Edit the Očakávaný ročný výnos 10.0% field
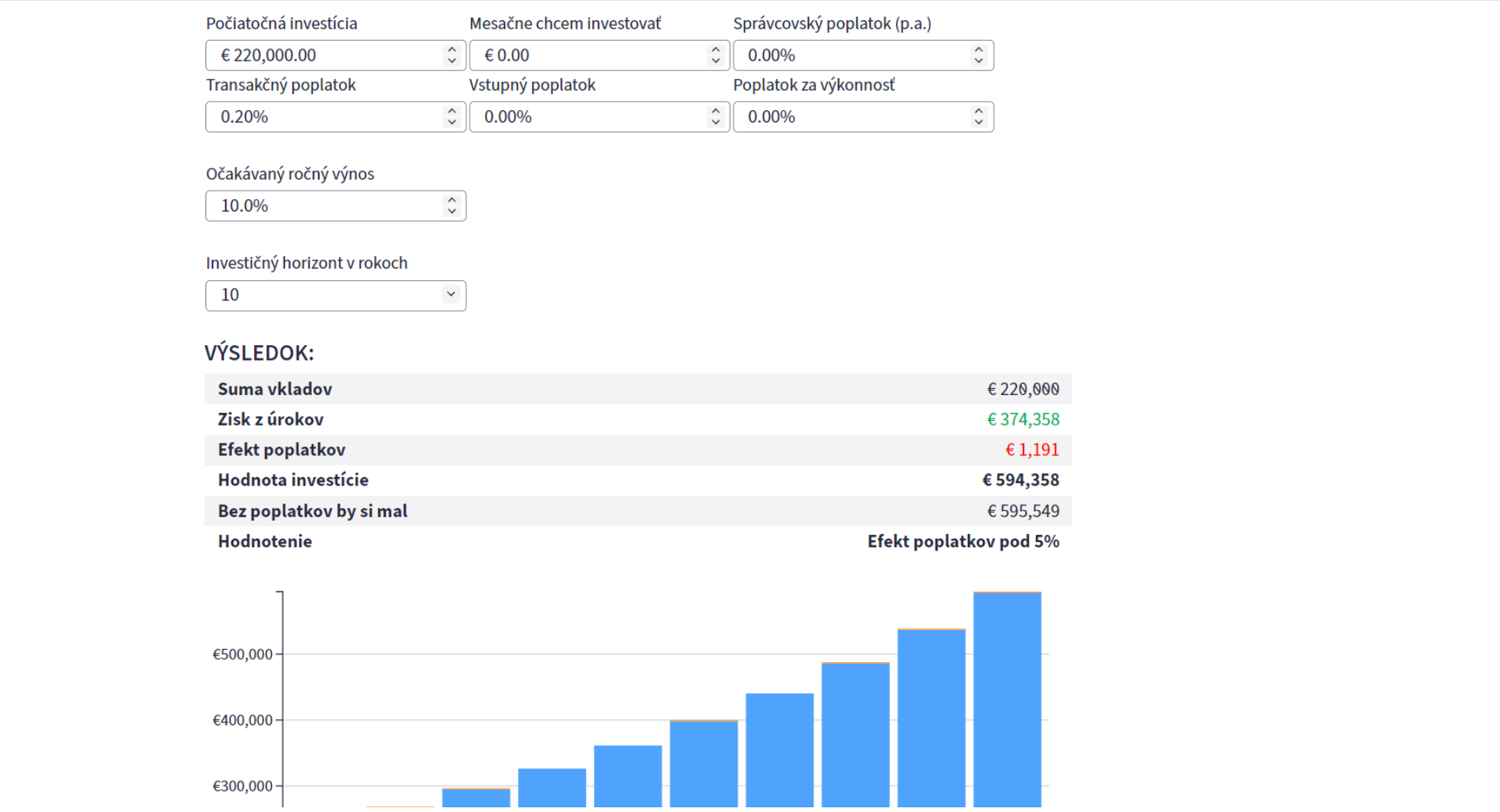Image resolution: width=1500 pixels, height=812 pixels. [x=336, y=206]
